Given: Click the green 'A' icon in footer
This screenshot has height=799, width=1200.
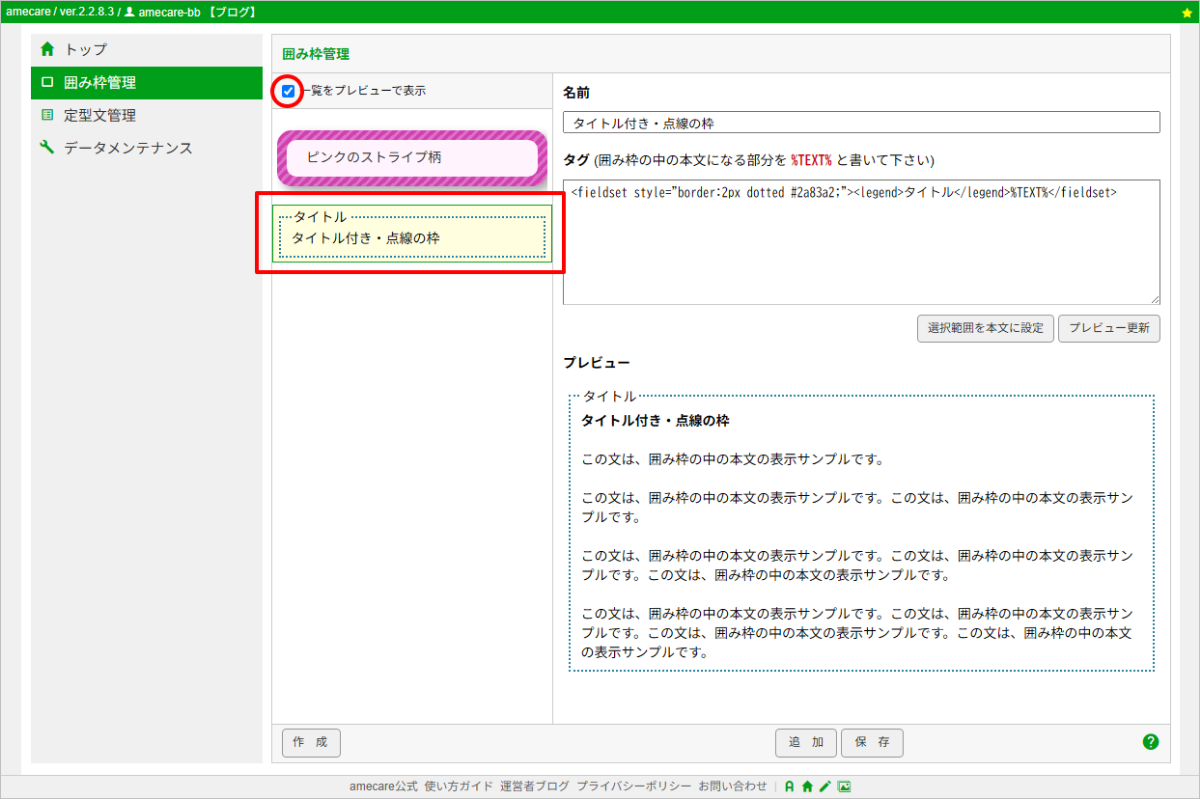Looking at the screenshot, I should [789, 787].
